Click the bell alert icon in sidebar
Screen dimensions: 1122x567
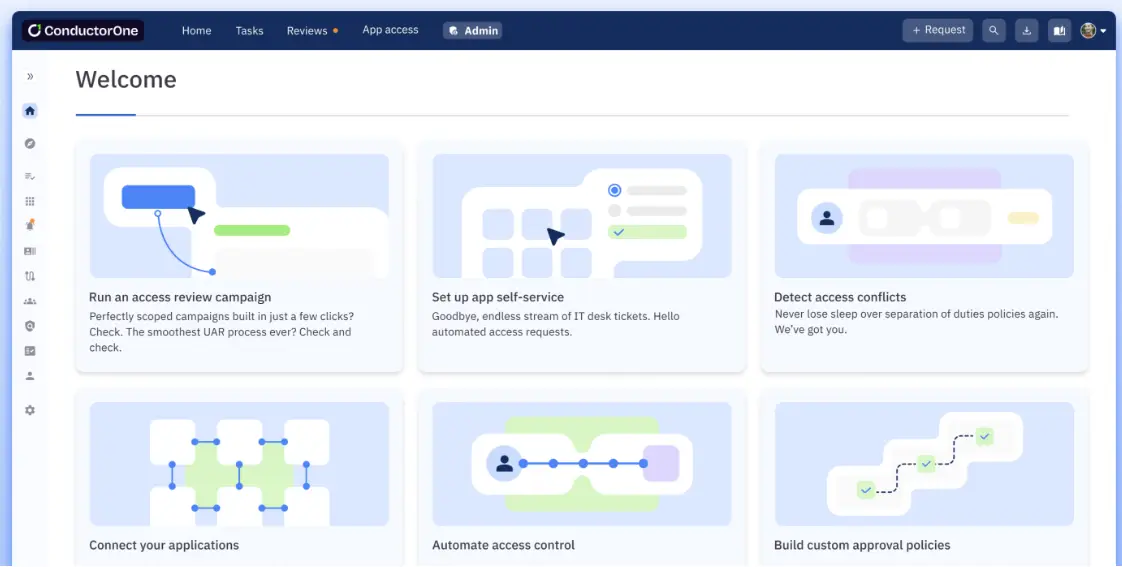(30, 225)
